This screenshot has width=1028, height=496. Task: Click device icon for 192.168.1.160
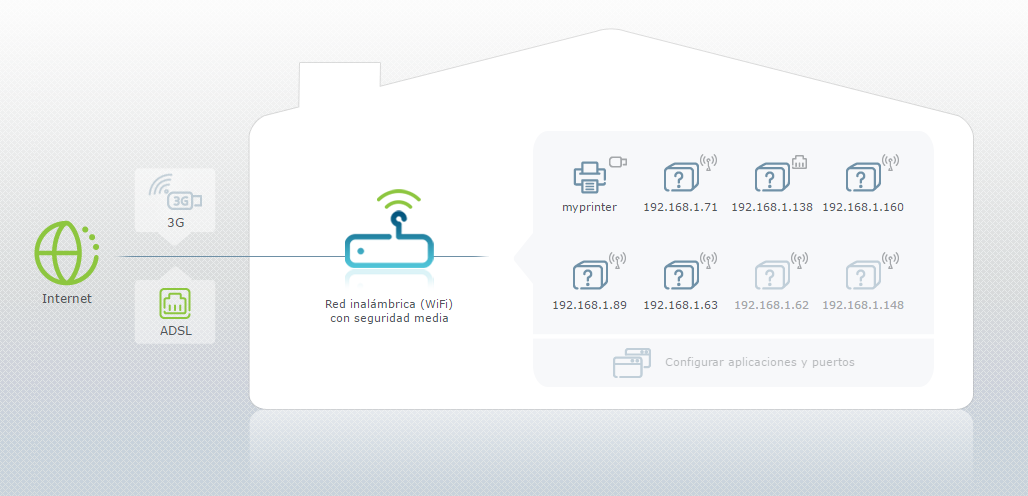point(862,178)
